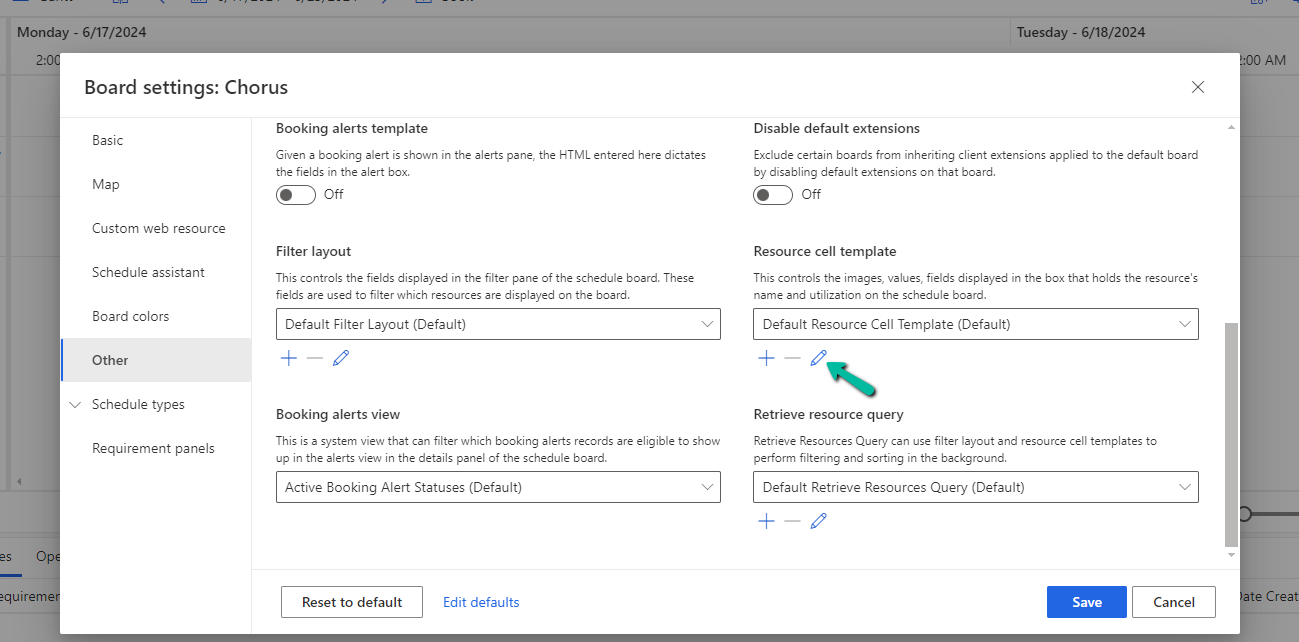This screenshot has height=642, width=1299.
Task: Add a new Filter layout
Action: point(288,357)
